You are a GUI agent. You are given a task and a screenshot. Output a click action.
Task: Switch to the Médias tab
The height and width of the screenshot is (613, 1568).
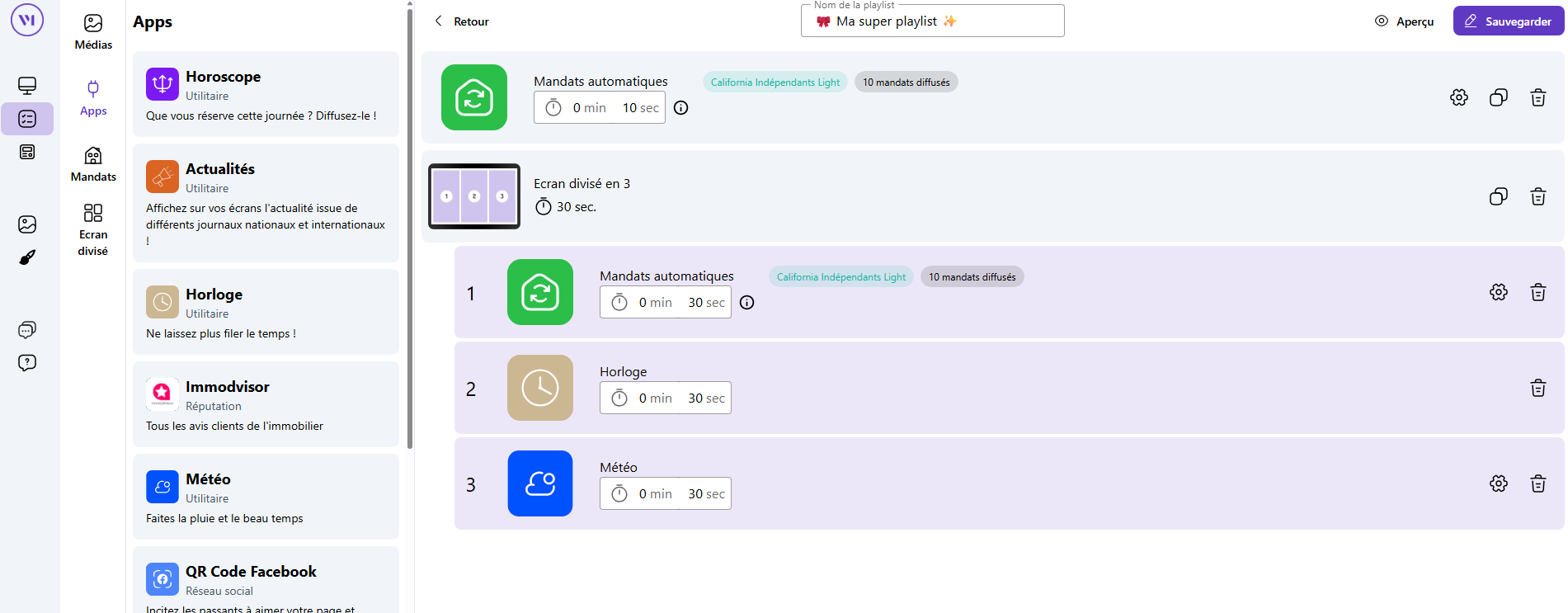point(93,32)
